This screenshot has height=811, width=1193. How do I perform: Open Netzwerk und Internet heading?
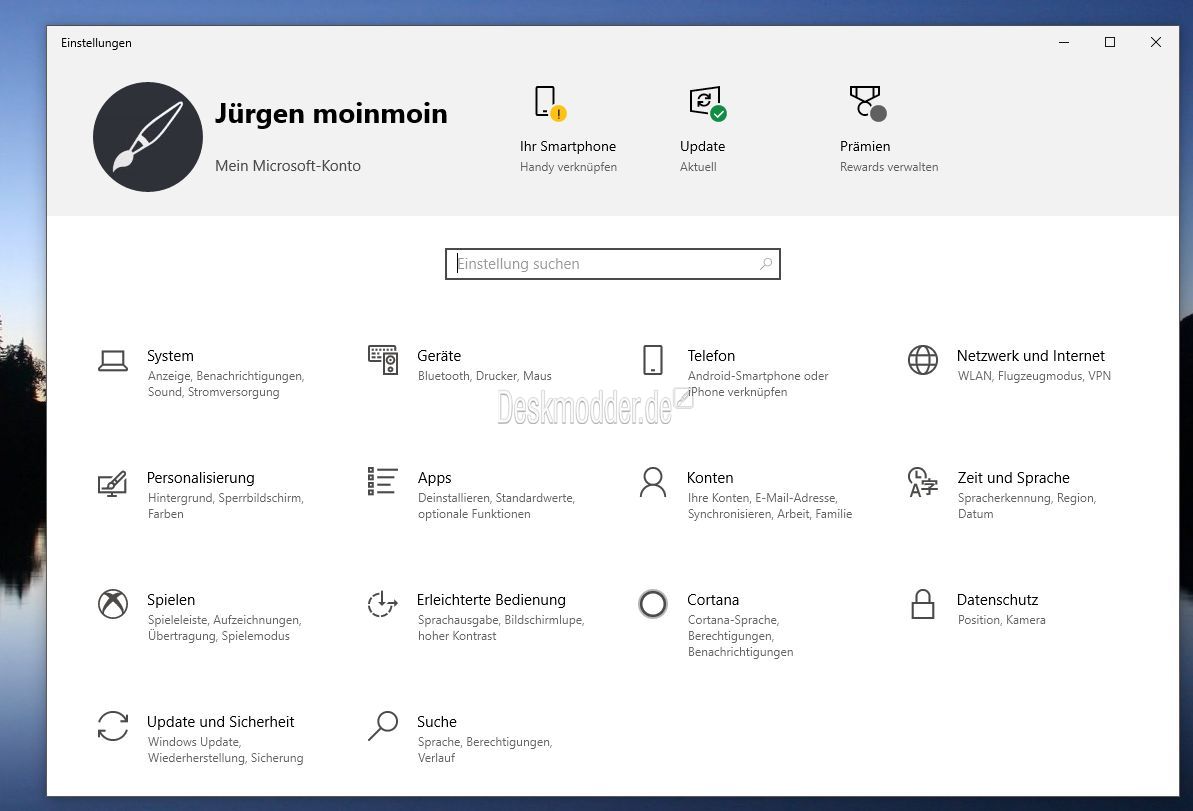(1031, 356)
